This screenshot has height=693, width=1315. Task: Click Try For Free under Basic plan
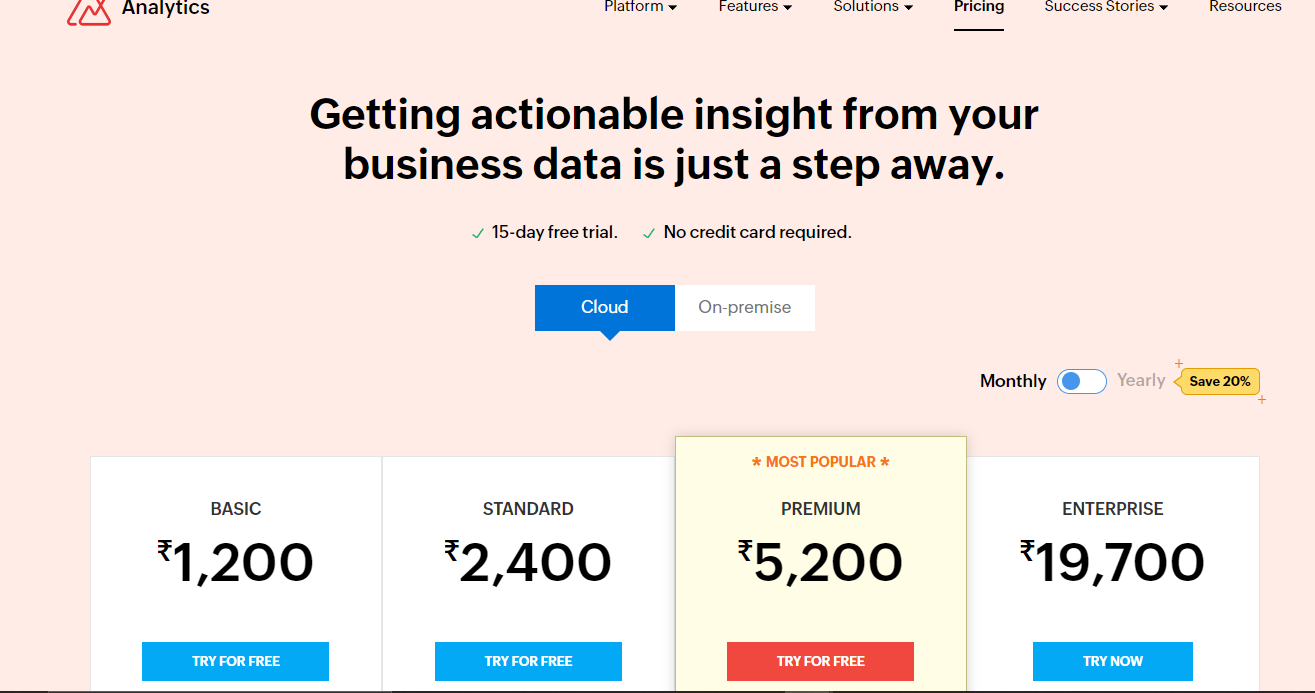point(236,661)
